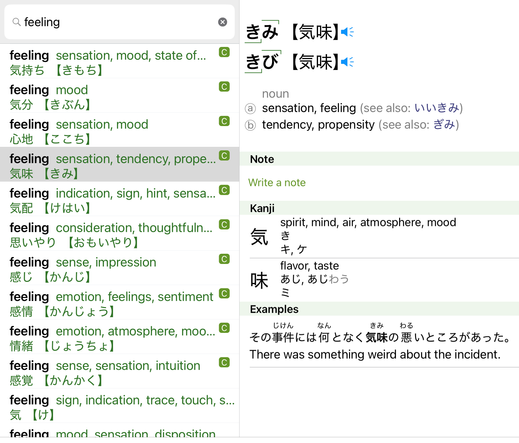Tap the C badge on 気分 row
The height and width of the screenshot is (443, 519).
click(224, 87)
